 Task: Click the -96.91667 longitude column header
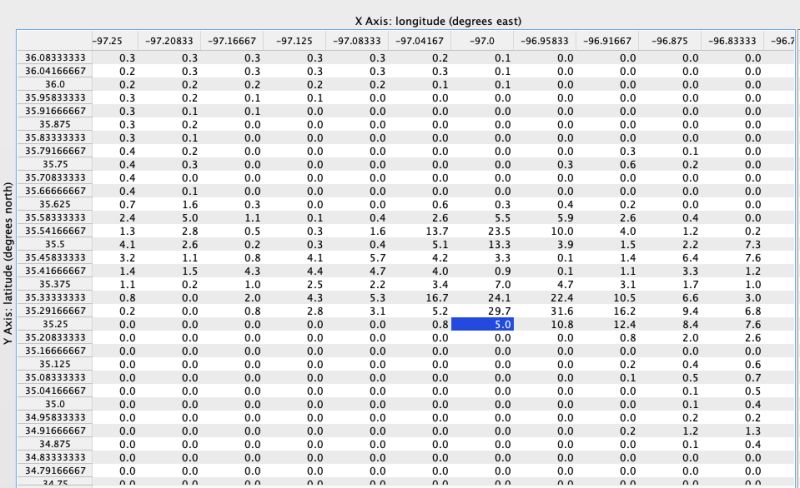607,41
